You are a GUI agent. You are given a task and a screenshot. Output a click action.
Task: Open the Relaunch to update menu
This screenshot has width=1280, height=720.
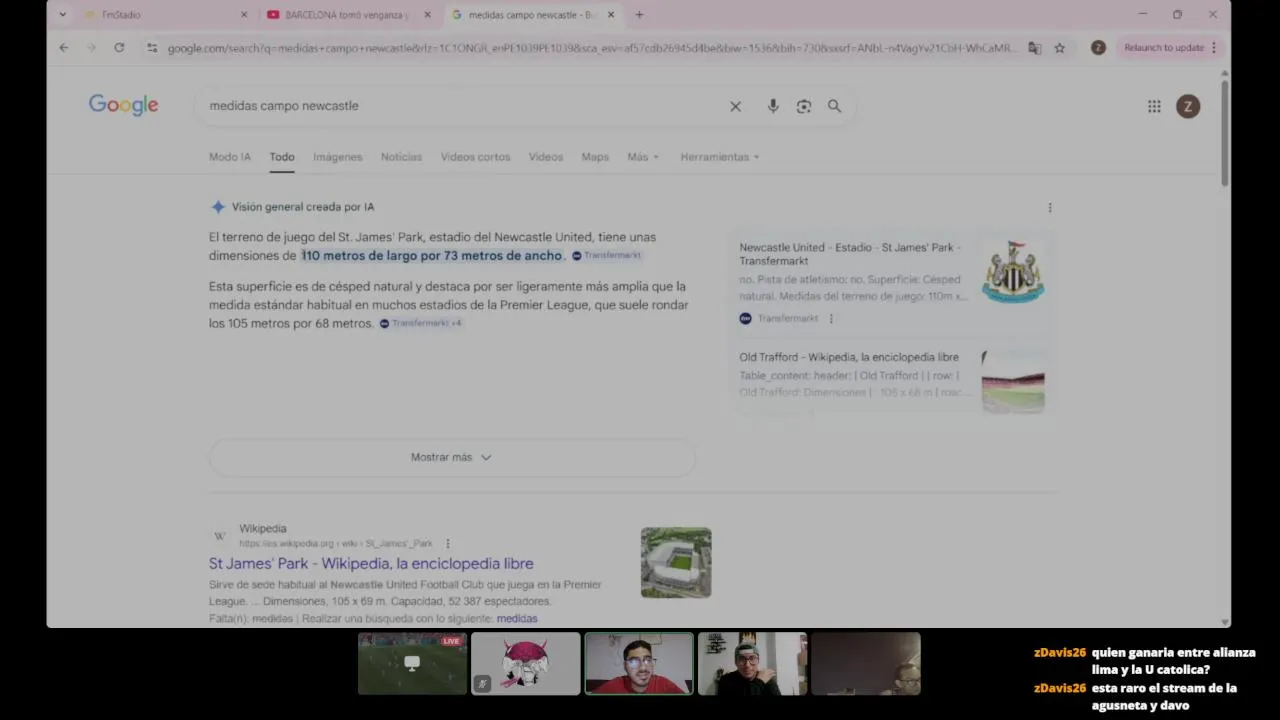point(1170,47)
